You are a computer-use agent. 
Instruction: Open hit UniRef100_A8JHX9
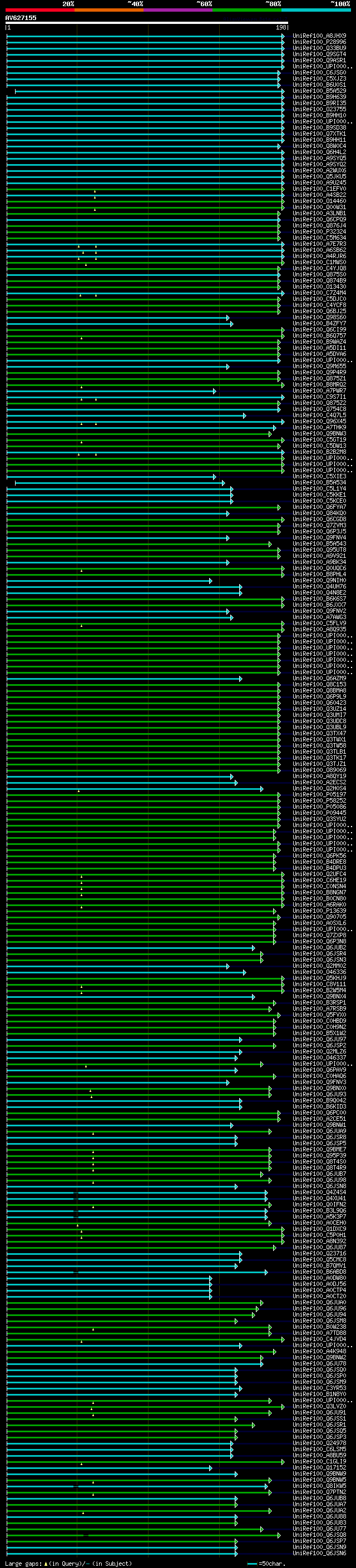[319, 36]
